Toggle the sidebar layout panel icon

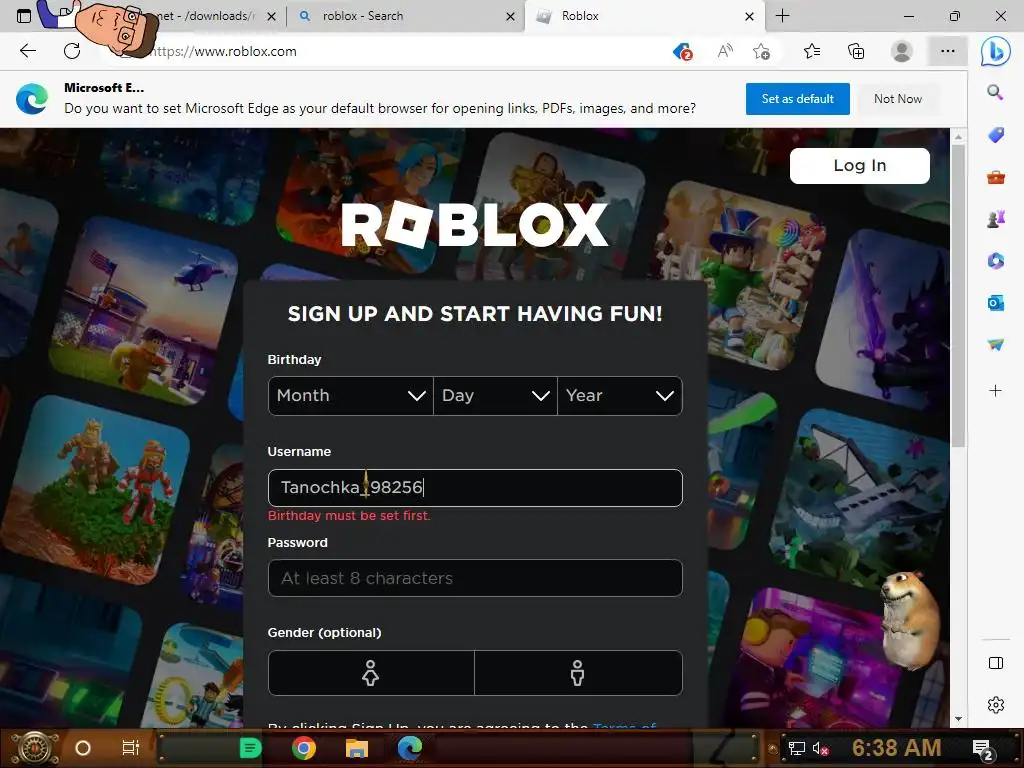[x=995, y=663]
